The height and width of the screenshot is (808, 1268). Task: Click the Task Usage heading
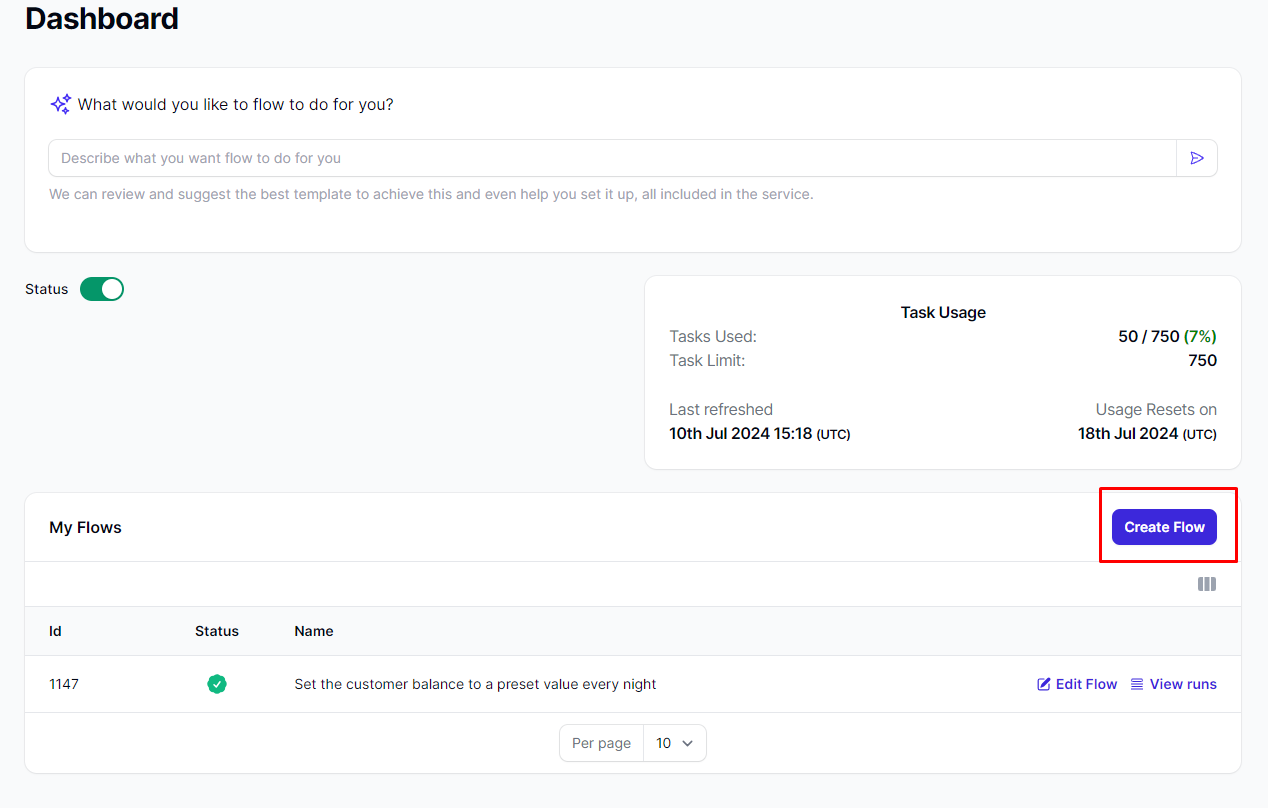[x=942, y=312]
